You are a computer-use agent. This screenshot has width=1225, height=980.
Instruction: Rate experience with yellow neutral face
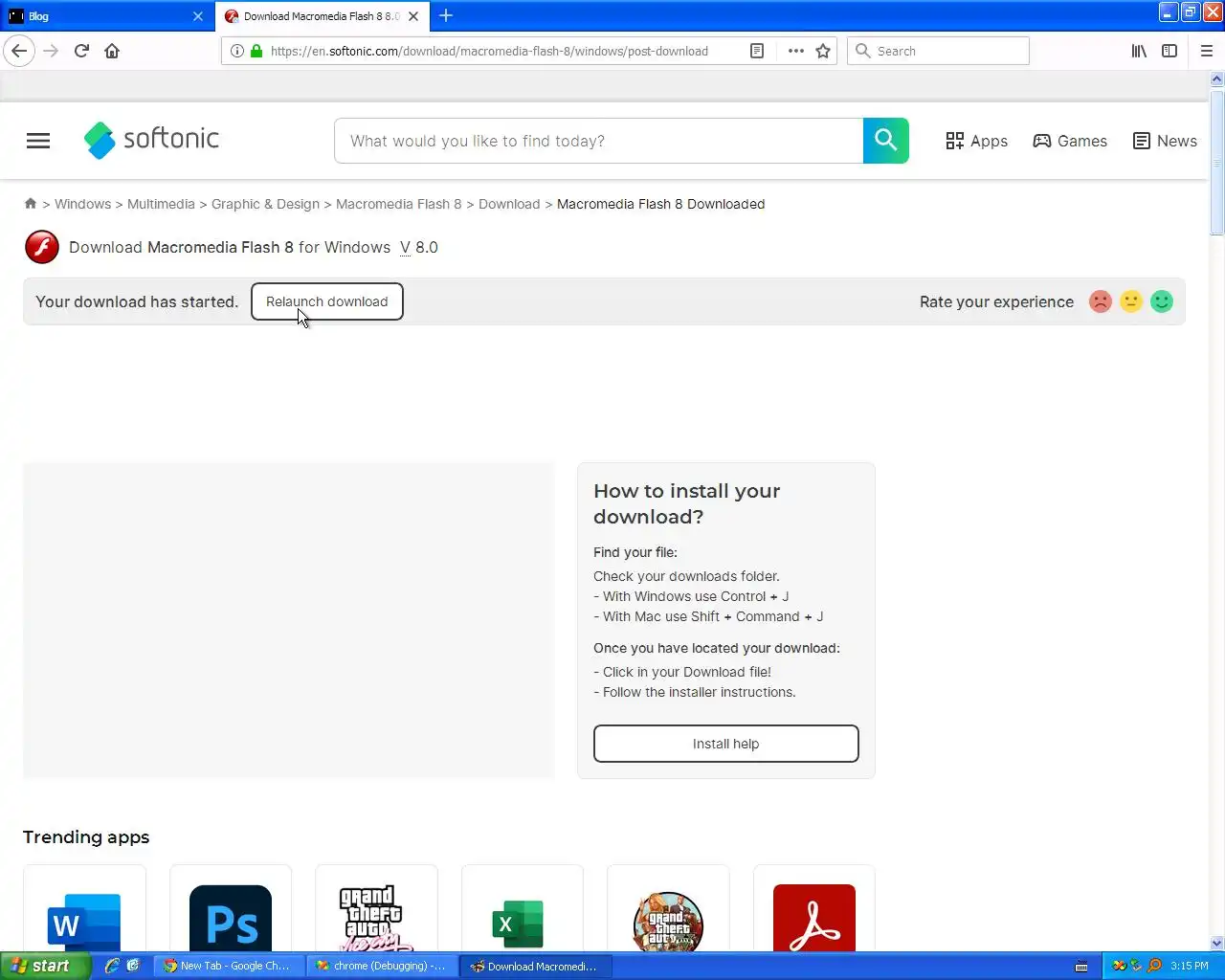point(1131,301)
